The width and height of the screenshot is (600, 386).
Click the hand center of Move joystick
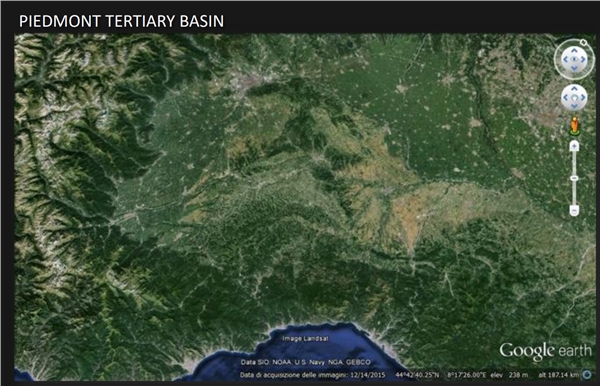point(574,98)
